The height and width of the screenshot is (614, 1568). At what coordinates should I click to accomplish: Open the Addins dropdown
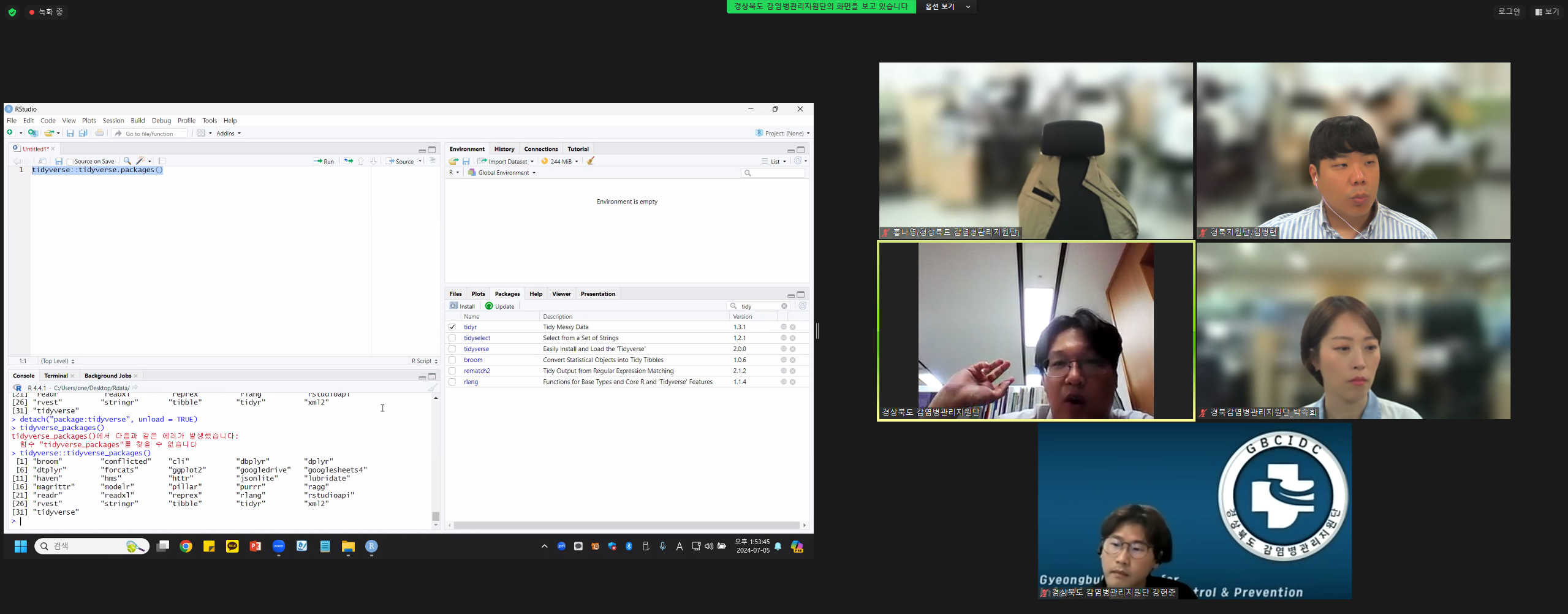pyautogui.click(x=229, y=134)
